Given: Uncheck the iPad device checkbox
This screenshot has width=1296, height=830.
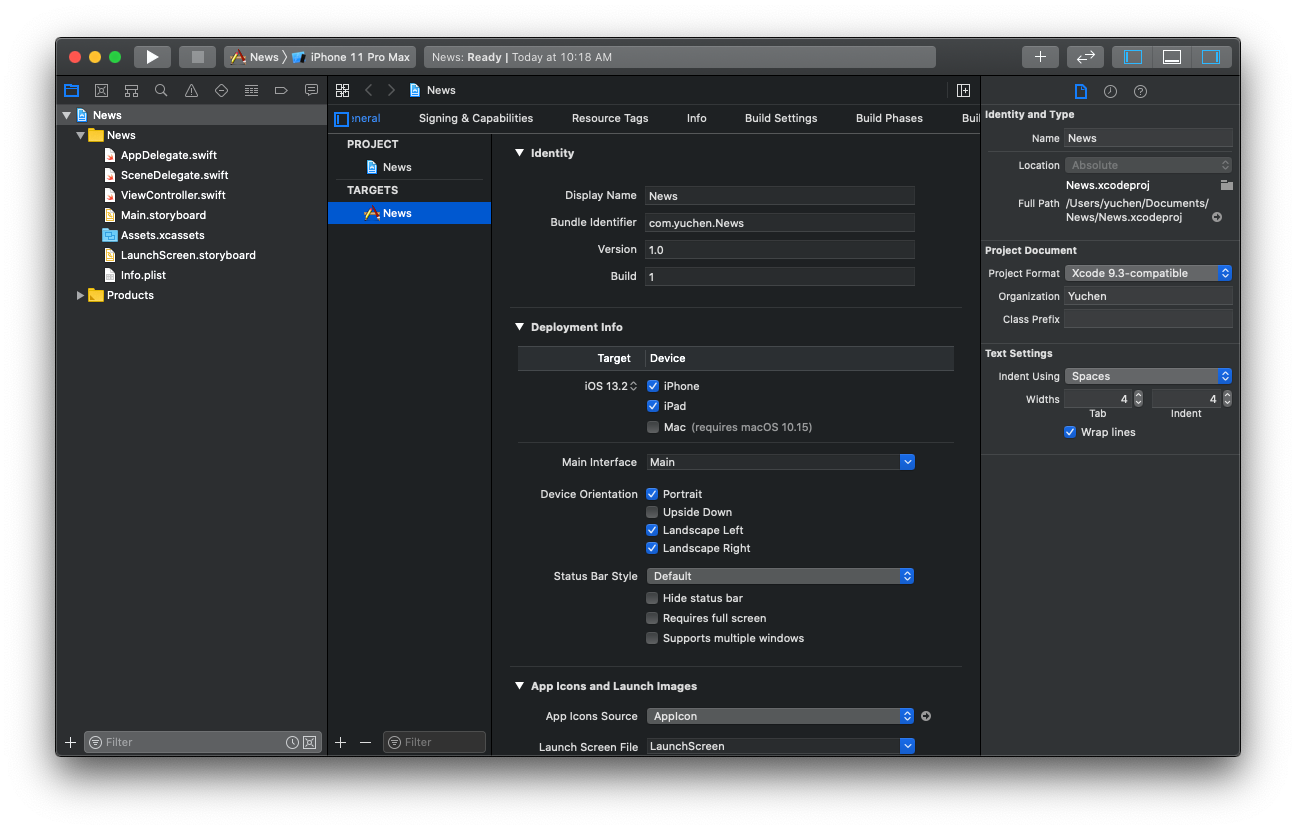Looking at the screenshot, I should point(653,406).
